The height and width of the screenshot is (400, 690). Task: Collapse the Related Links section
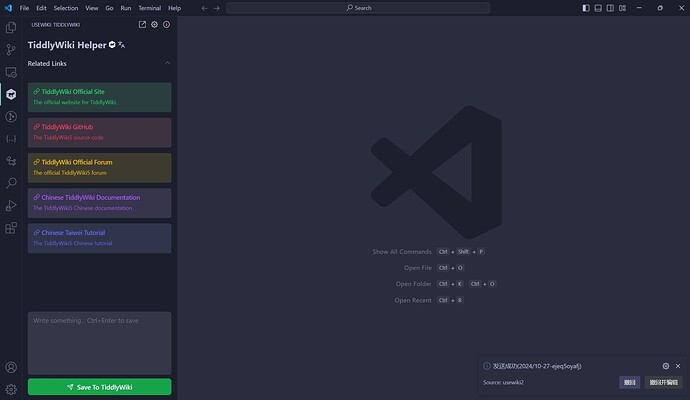(x=168, y=63)
